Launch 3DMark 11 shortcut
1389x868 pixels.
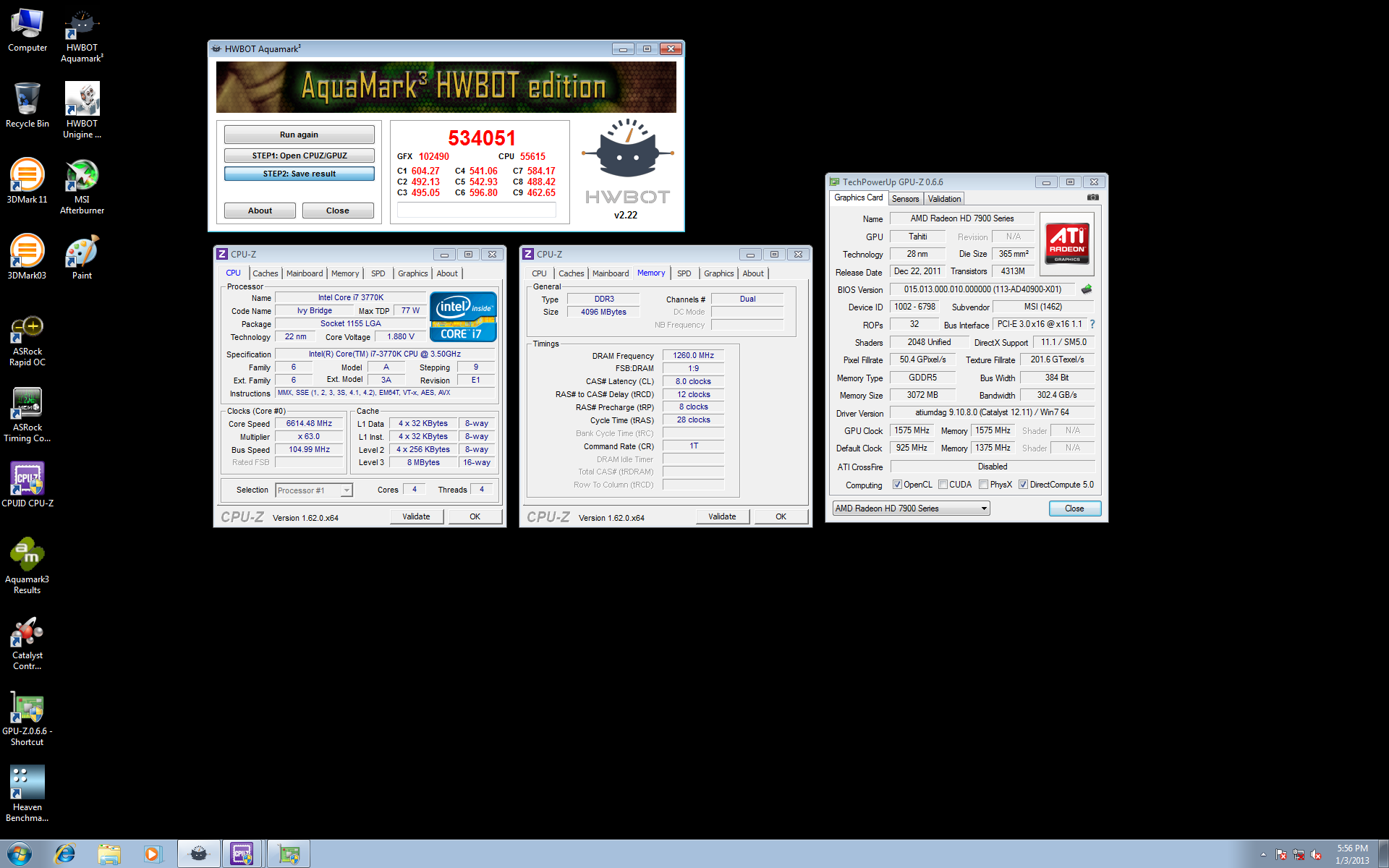27,182
